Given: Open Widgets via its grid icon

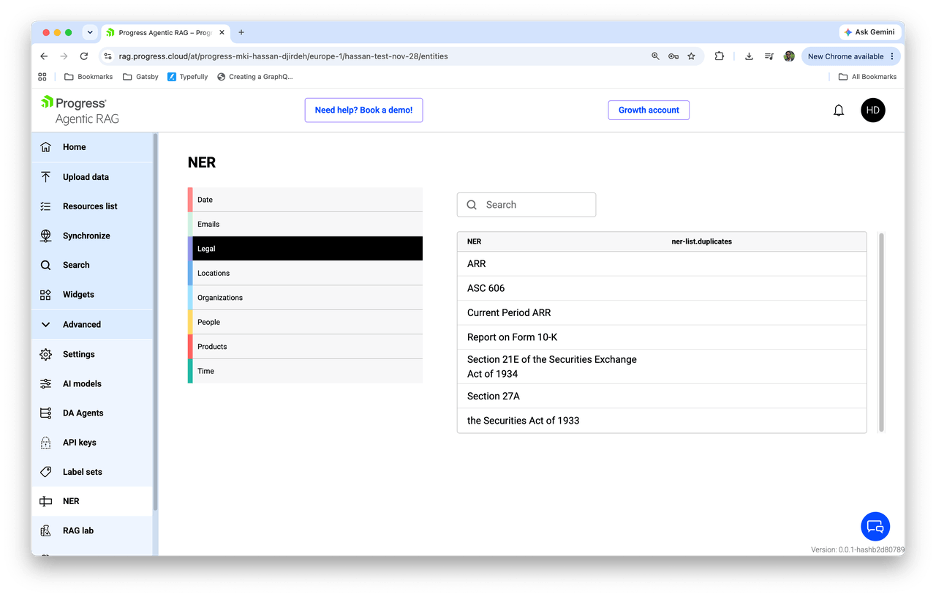Looking at the screenshot, I should [45, 295].
